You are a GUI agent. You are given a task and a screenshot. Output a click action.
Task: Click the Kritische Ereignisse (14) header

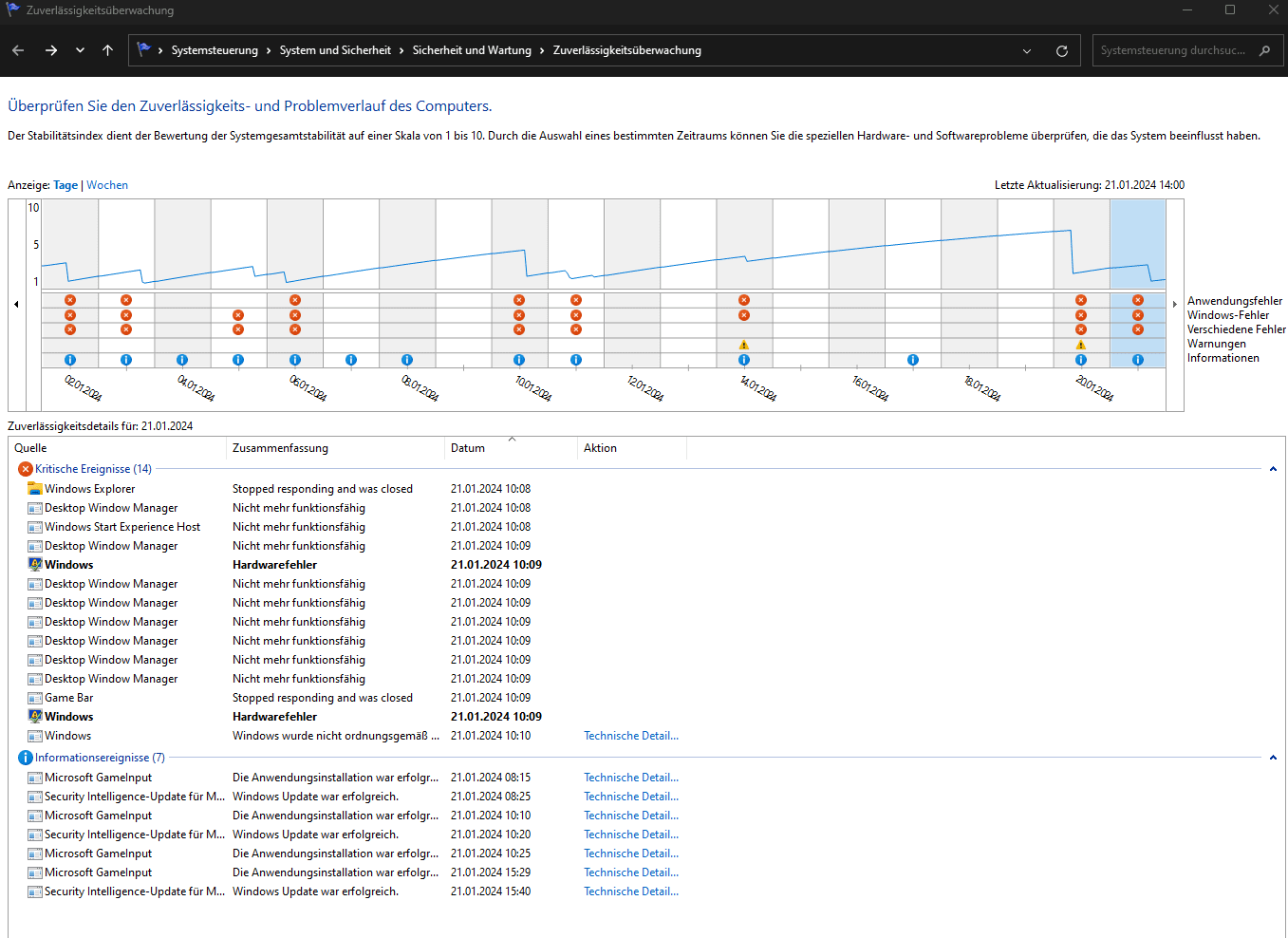pos(93,469)
